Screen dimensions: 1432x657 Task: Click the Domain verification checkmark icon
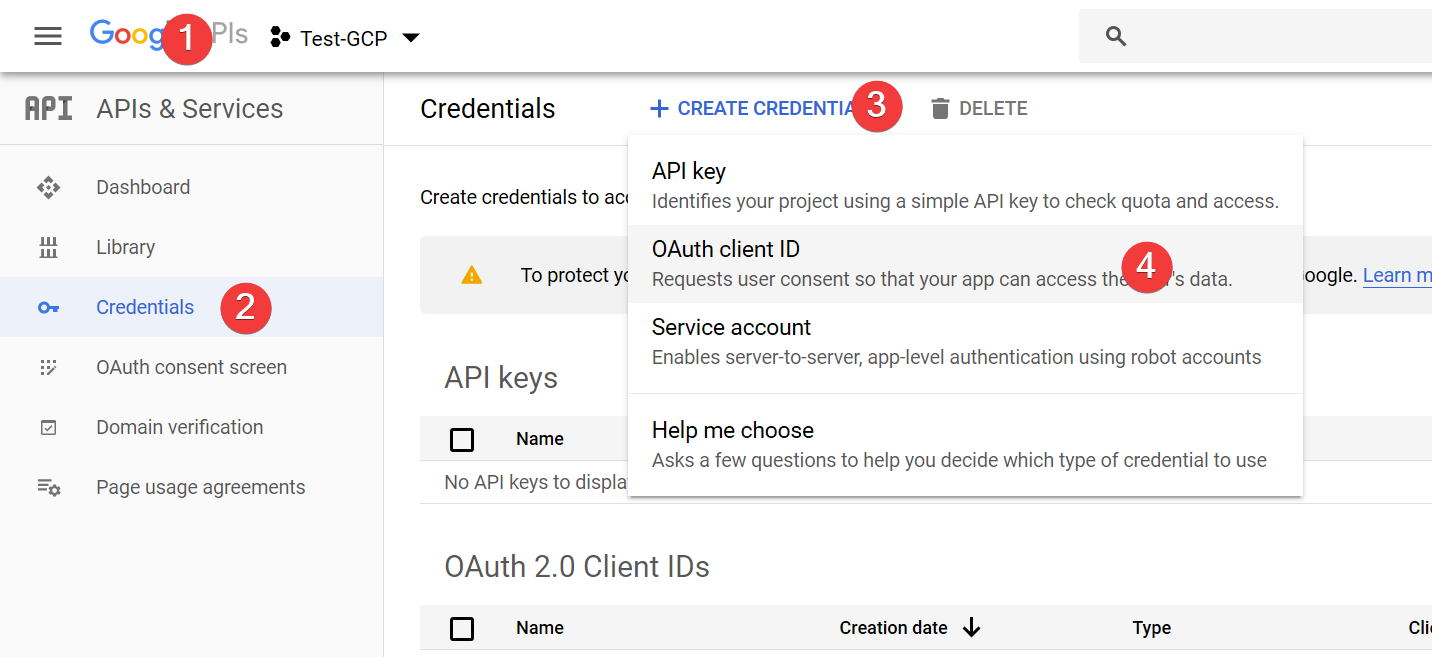coord(48,427)
